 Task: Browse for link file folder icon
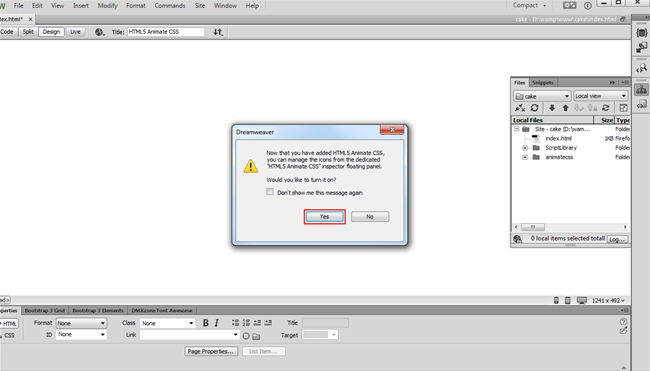[x=256, y=336]
